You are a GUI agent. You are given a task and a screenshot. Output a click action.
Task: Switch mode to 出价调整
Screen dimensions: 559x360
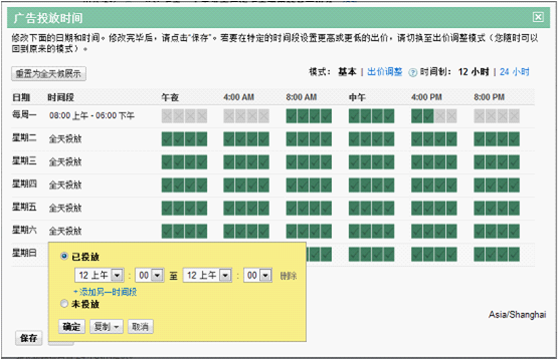click(385, 72)
